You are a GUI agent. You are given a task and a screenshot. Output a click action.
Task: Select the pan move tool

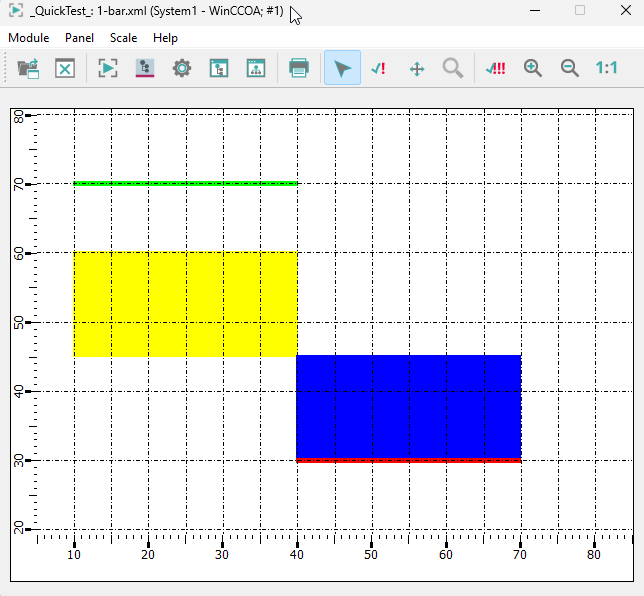point(417,68)
